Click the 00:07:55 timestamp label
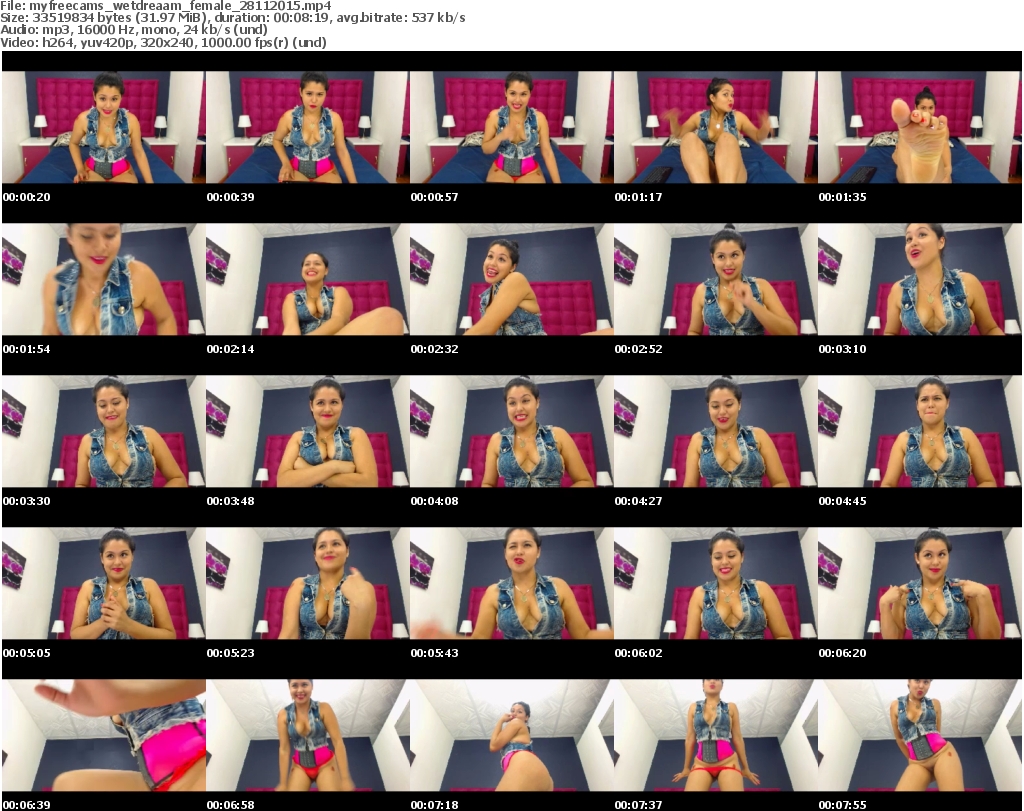1024x811 pixels. coord(842,805)
